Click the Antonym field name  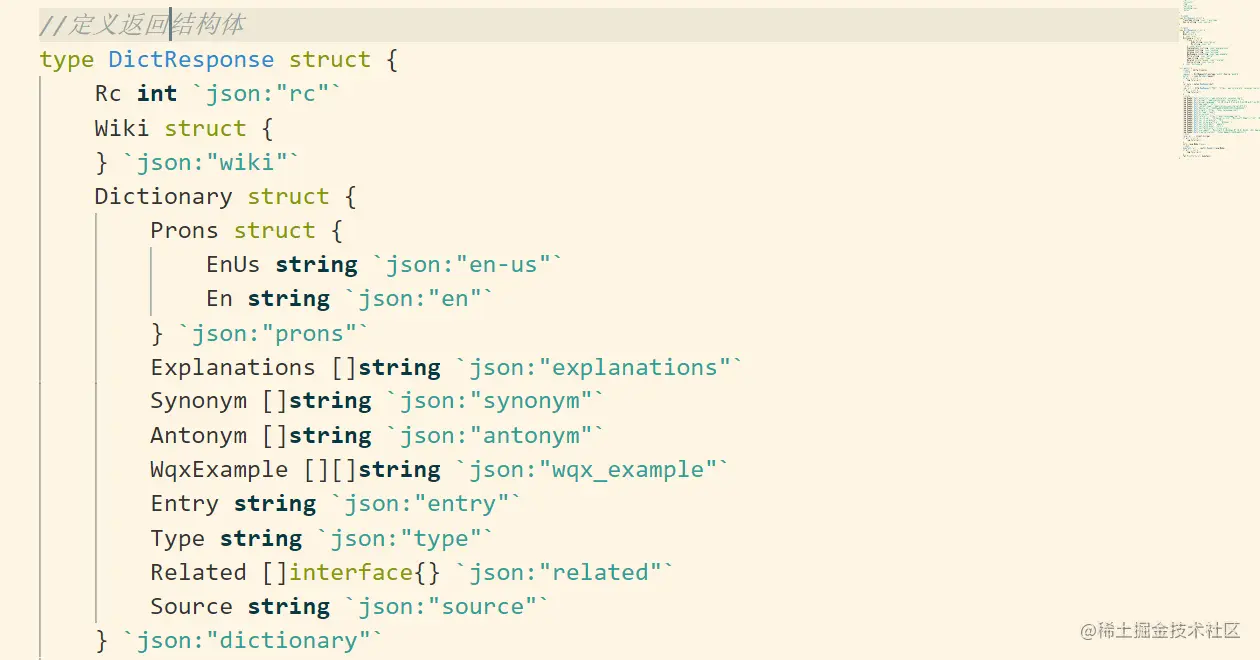coord(198,436)
